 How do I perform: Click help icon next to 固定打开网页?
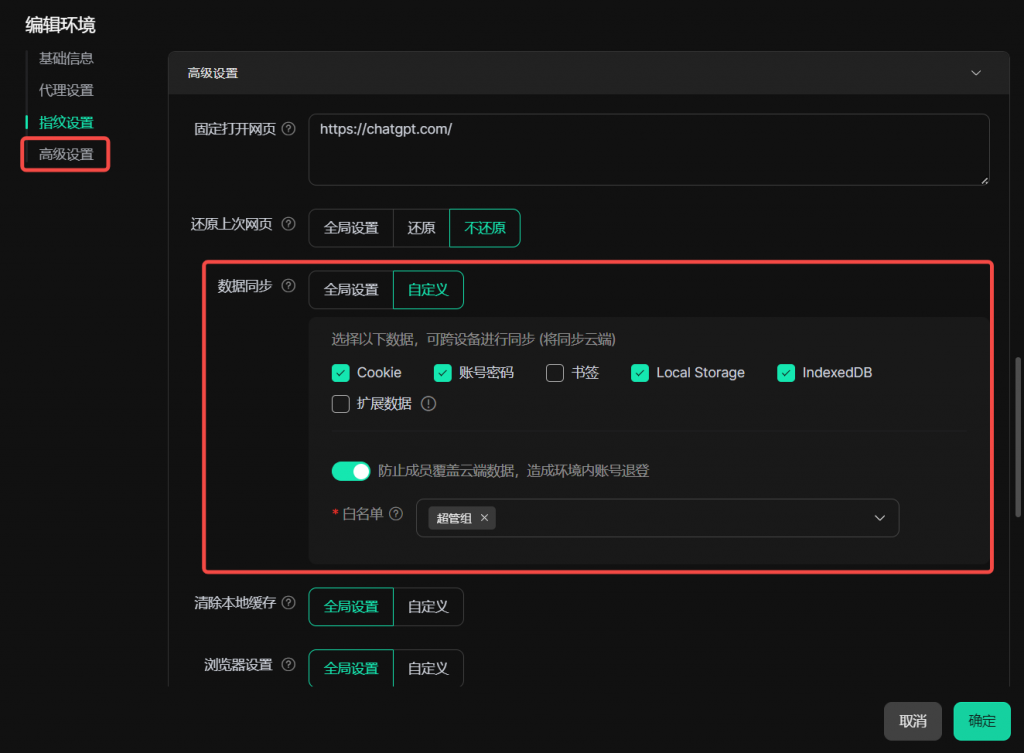[x=289, y=129]
